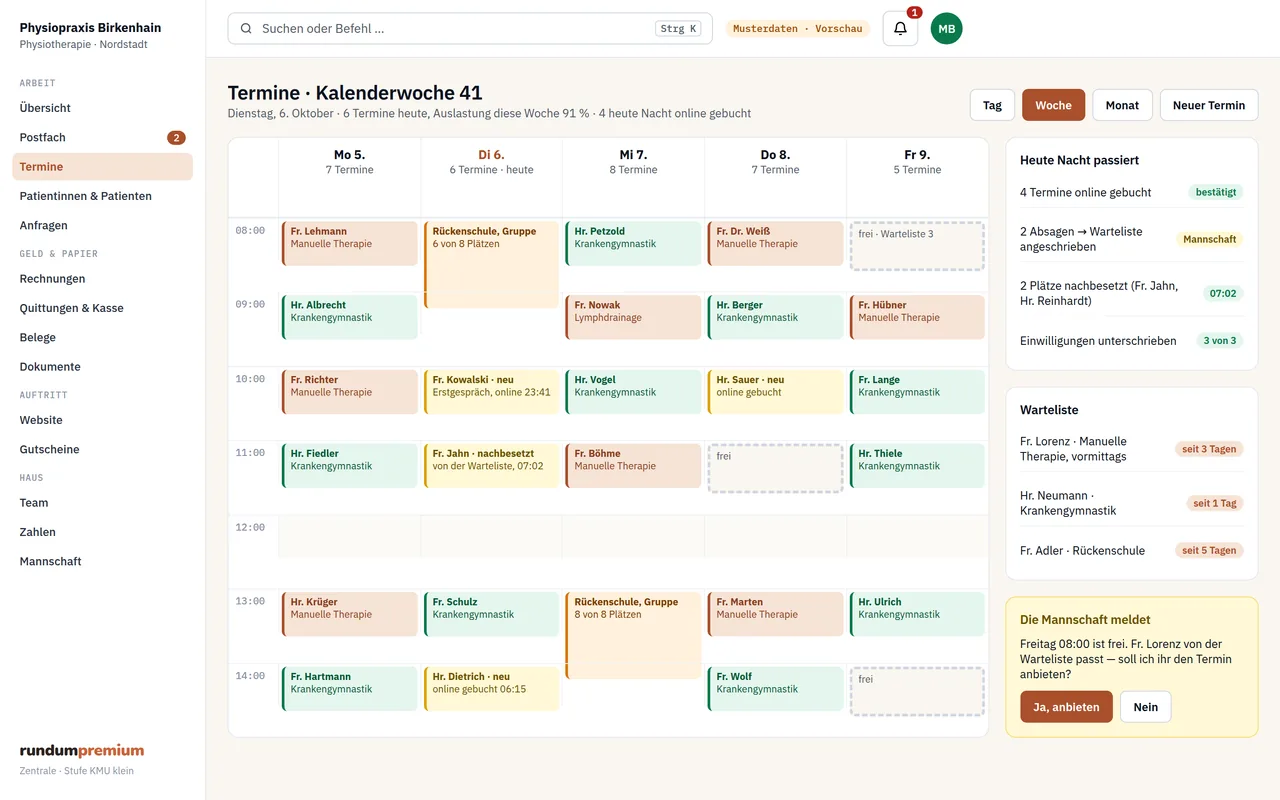Decline the offer with Nein
Viewport: 1280px width, 800px height.
click(1146, 707)
